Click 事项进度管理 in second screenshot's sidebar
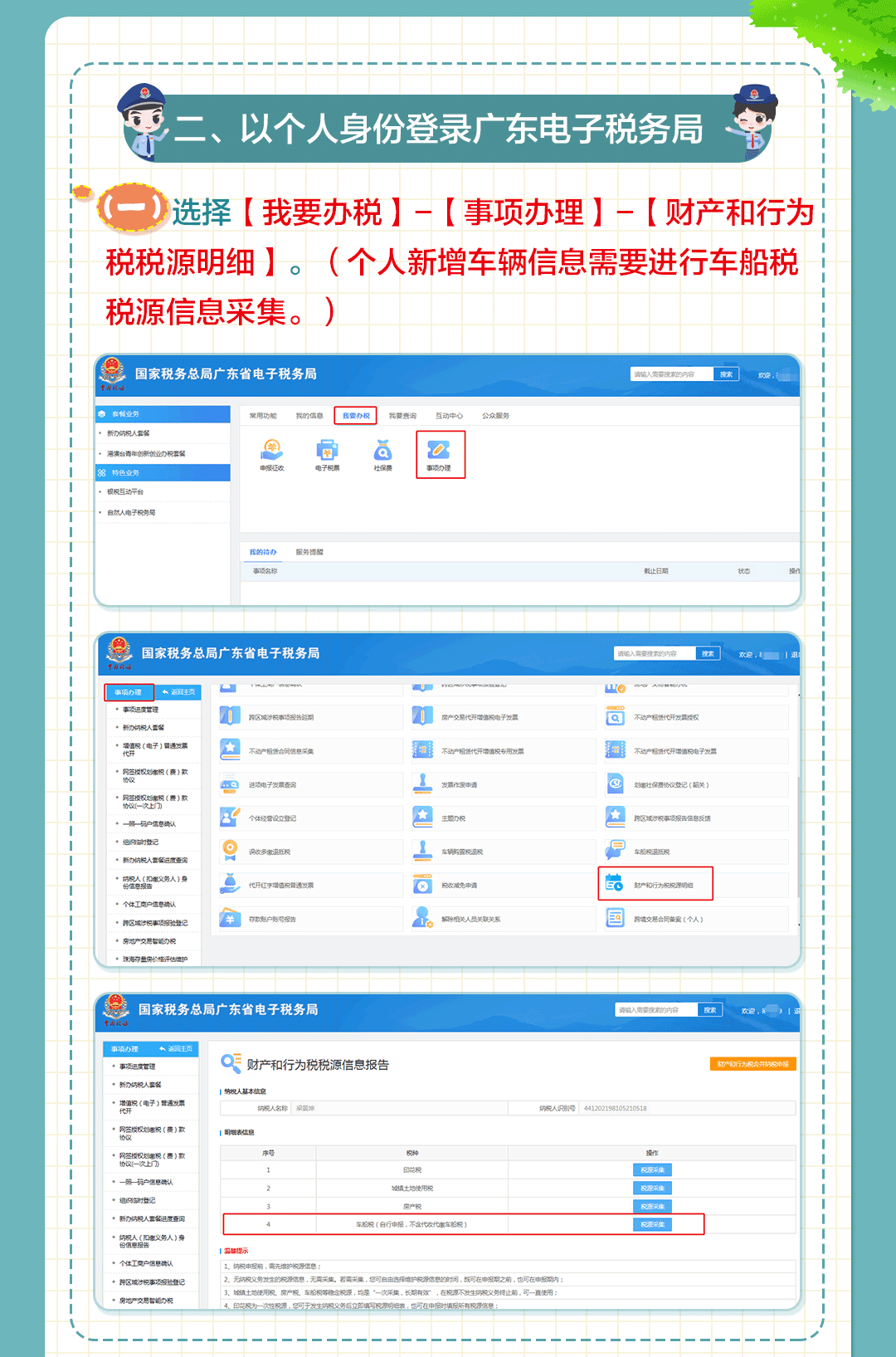 (x=140, y=710)
